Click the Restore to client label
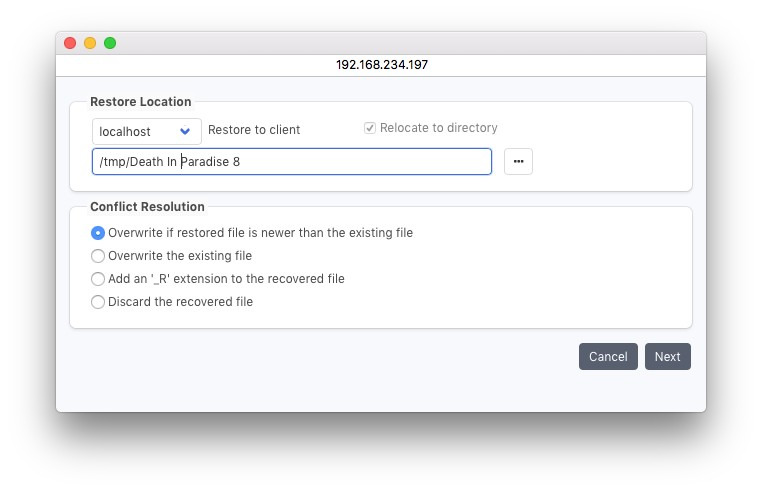762x492 pixels. [254, 130]
